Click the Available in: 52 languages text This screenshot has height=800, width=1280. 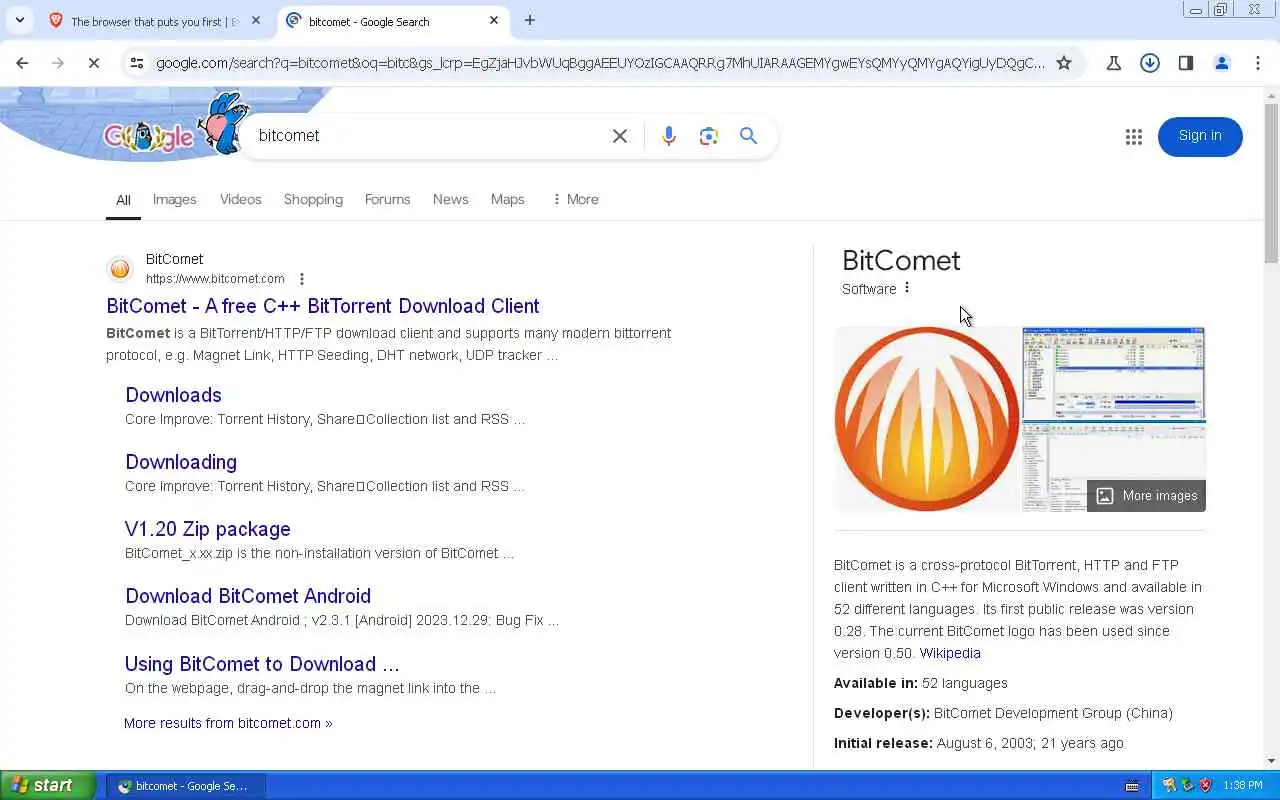click(x=921, y=683)
